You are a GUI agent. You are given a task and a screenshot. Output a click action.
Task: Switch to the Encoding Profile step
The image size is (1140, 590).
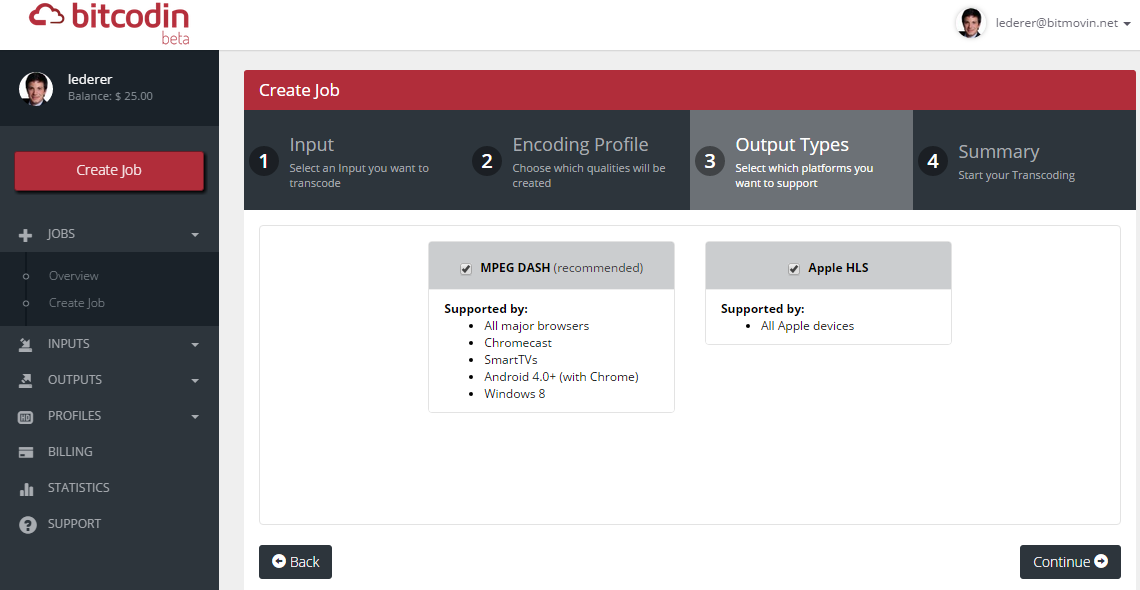click(x=580, y=160)
